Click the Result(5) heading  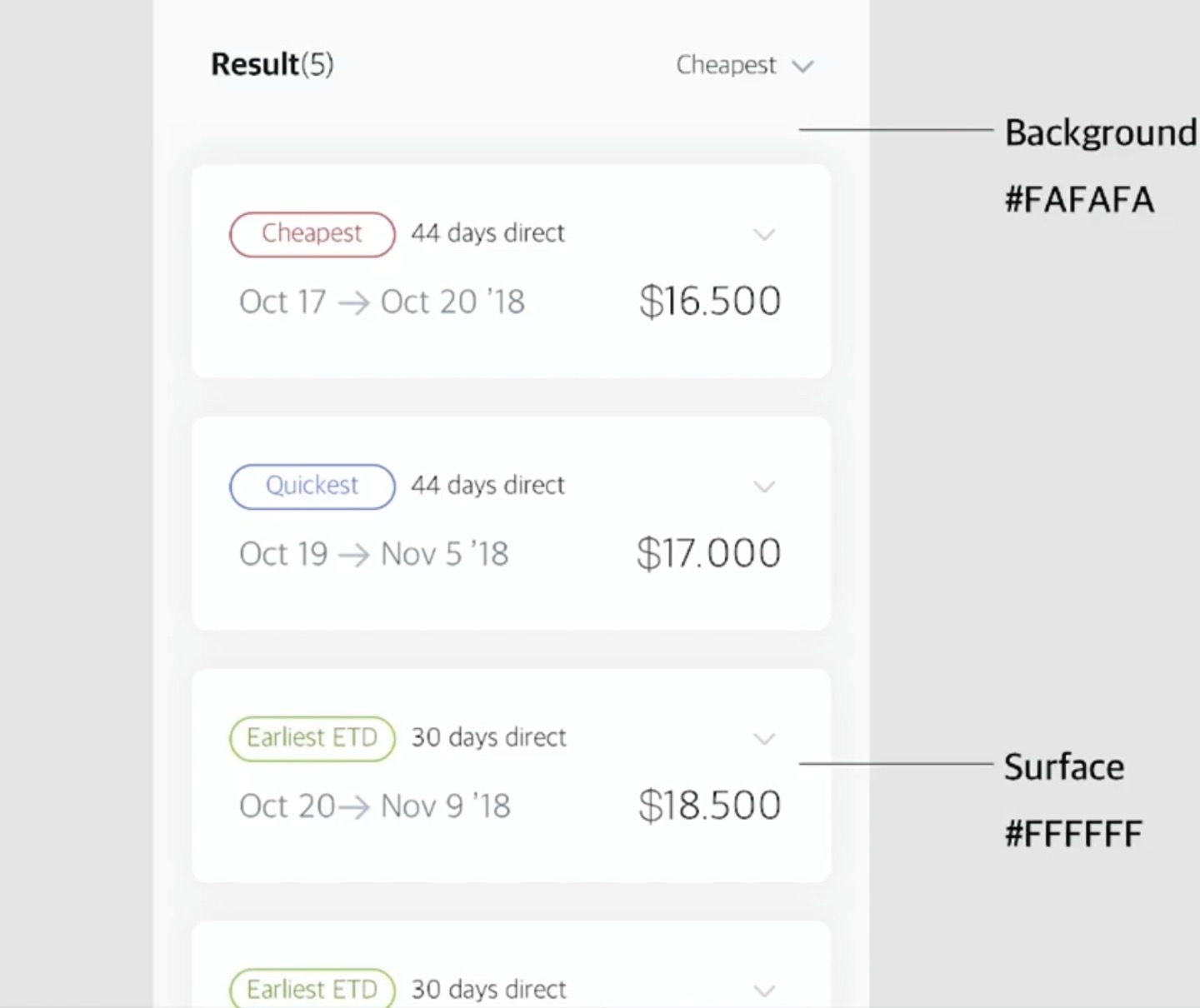tap(272, 64)
